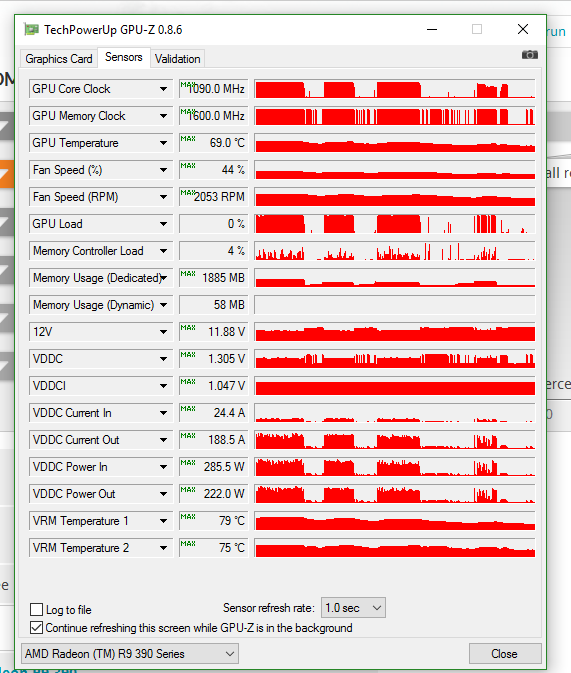The height and width of the screenshot is (673, 571).
Task: Click the 1.047 V VDDCI reading
Action: (x=213, y=386)
